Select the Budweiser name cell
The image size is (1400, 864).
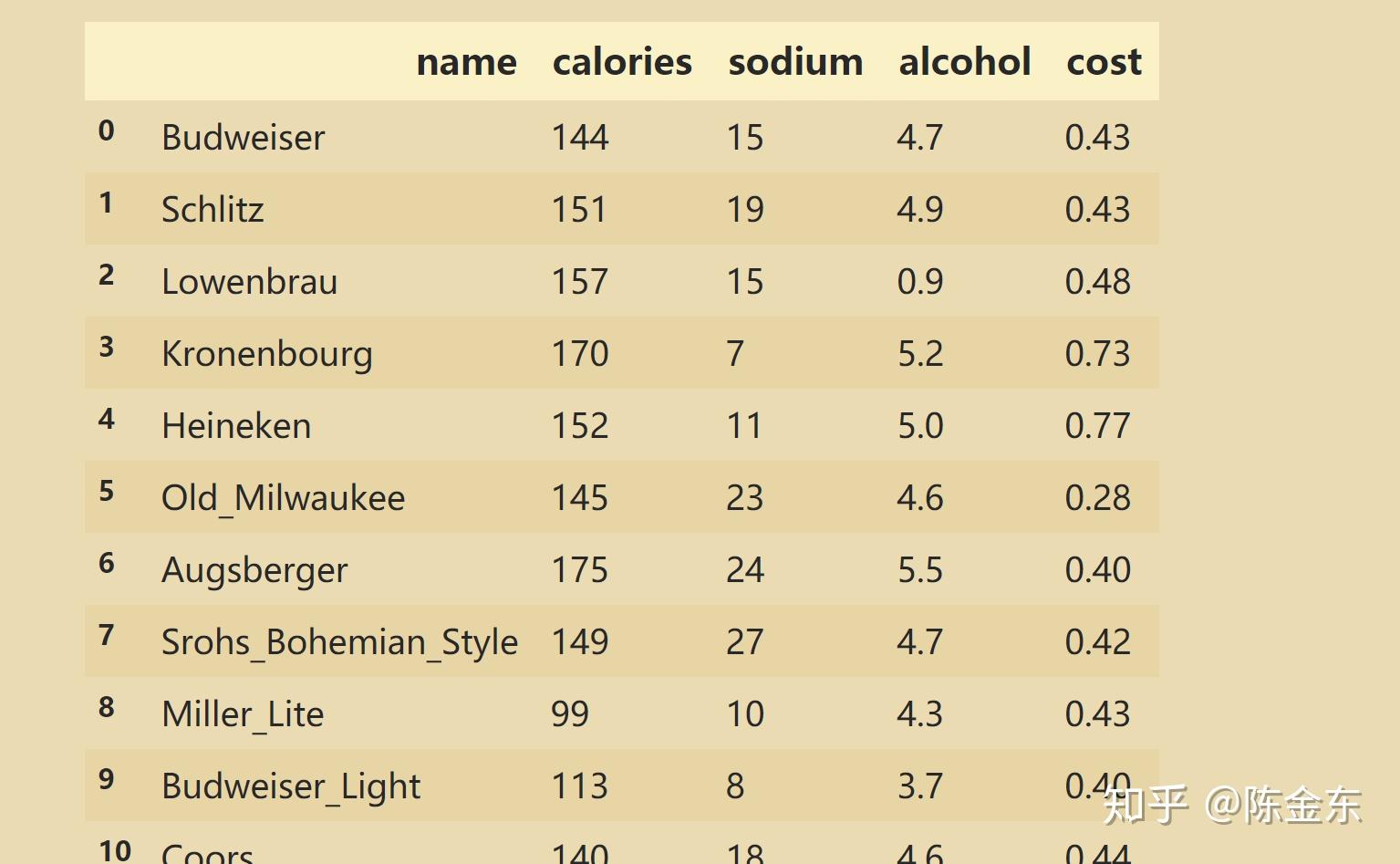[244, 138]
